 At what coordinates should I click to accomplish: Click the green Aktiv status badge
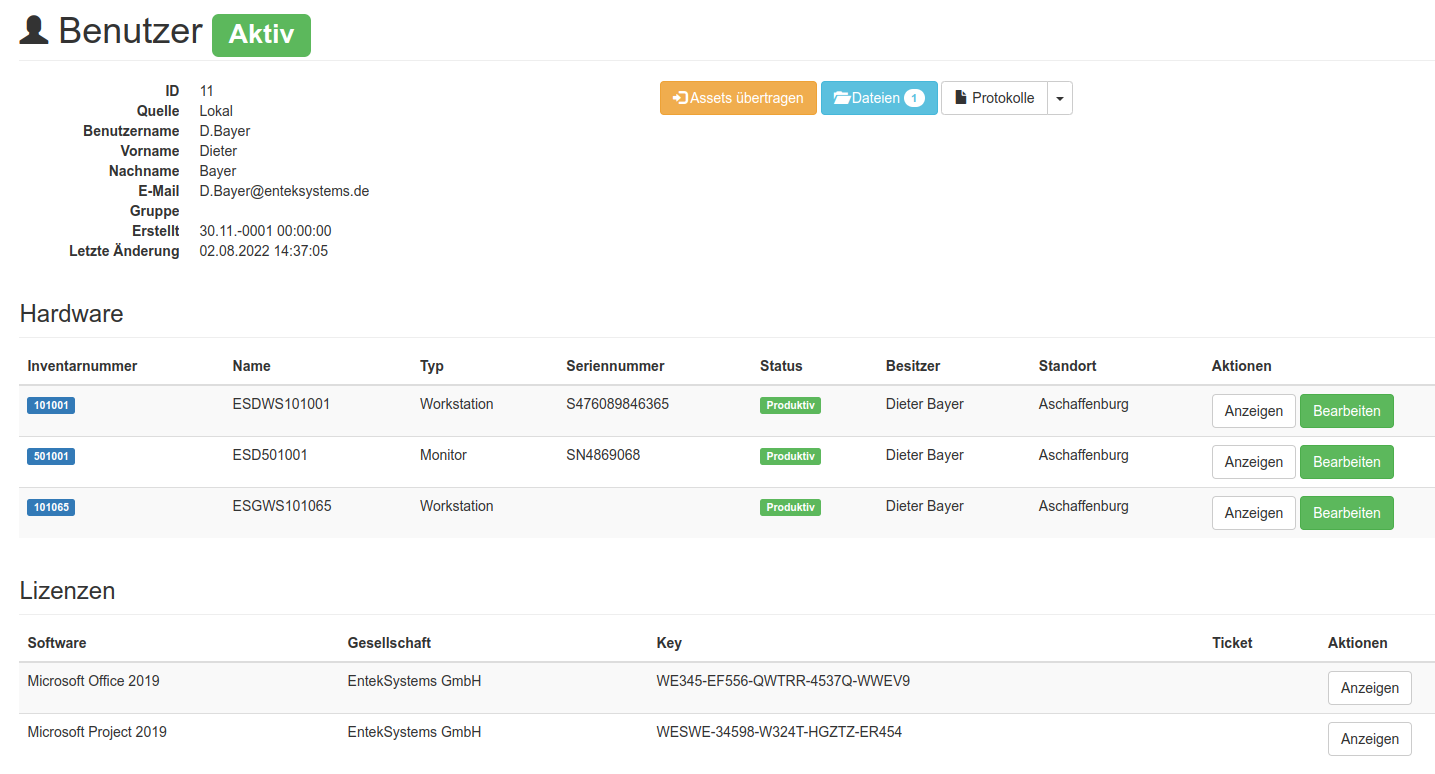[x=261, y=35]
